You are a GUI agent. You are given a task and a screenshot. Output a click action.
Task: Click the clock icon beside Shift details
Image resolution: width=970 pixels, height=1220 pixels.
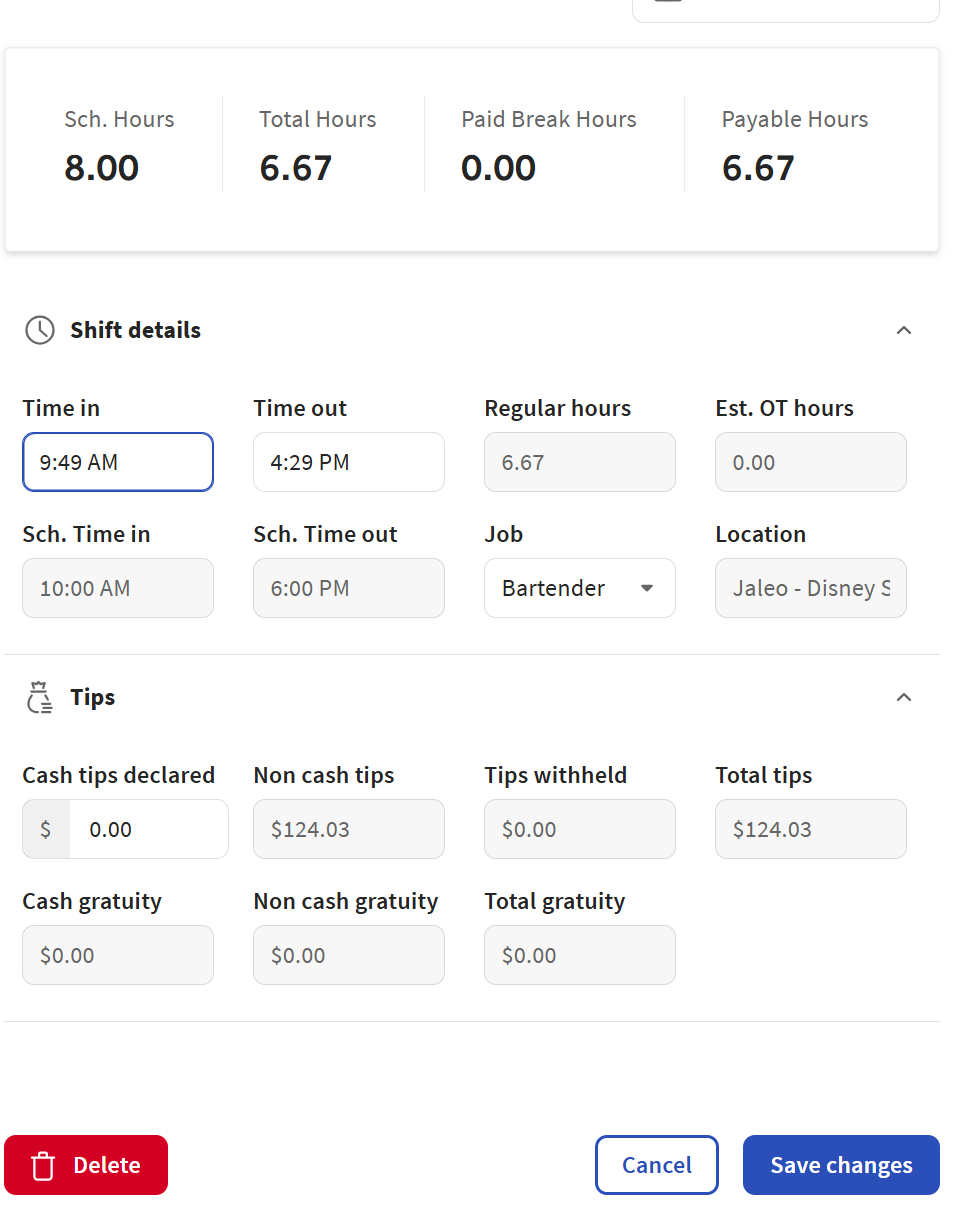tap(40, 331)
